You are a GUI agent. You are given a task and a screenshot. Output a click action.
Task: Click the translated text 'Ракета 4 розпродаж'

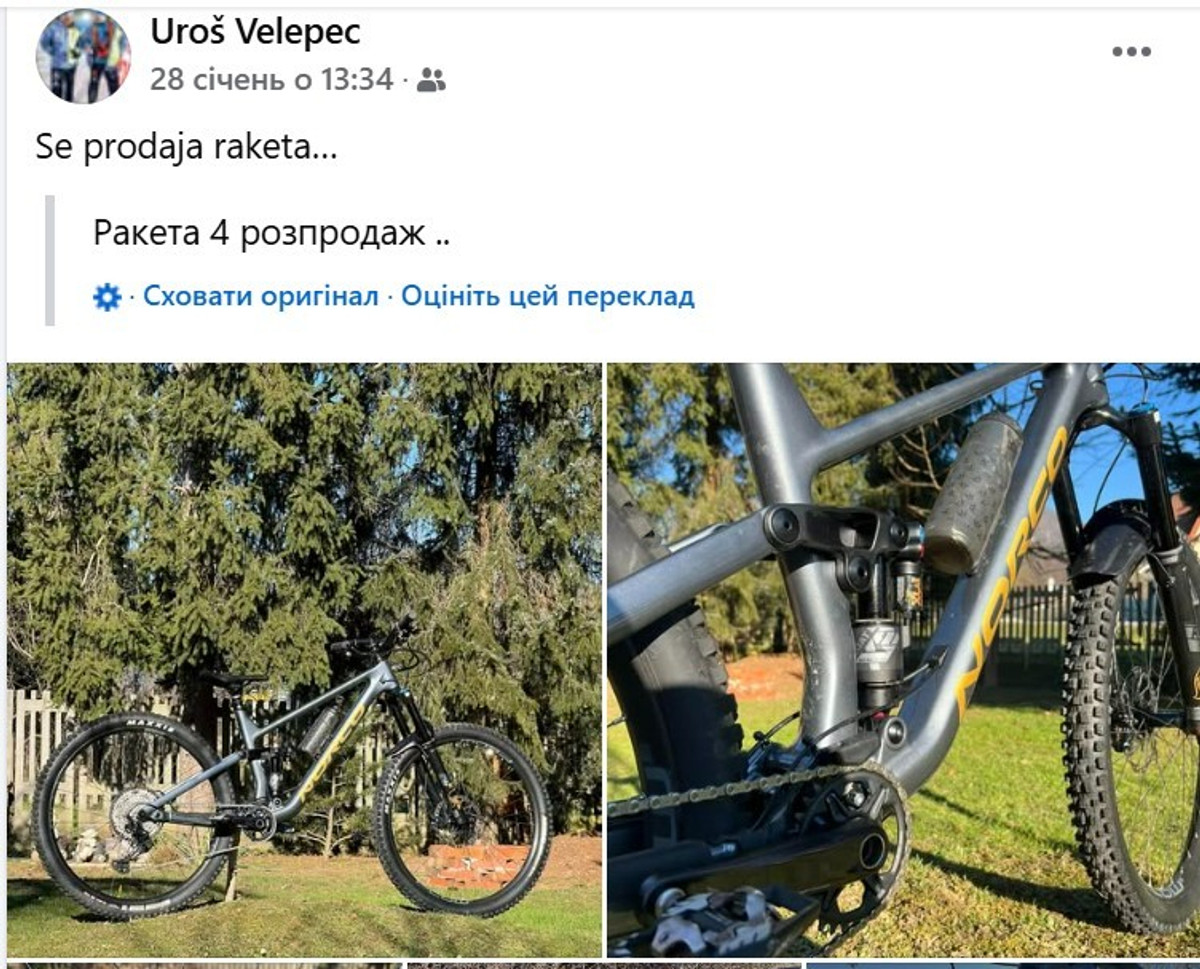[260, 233]
